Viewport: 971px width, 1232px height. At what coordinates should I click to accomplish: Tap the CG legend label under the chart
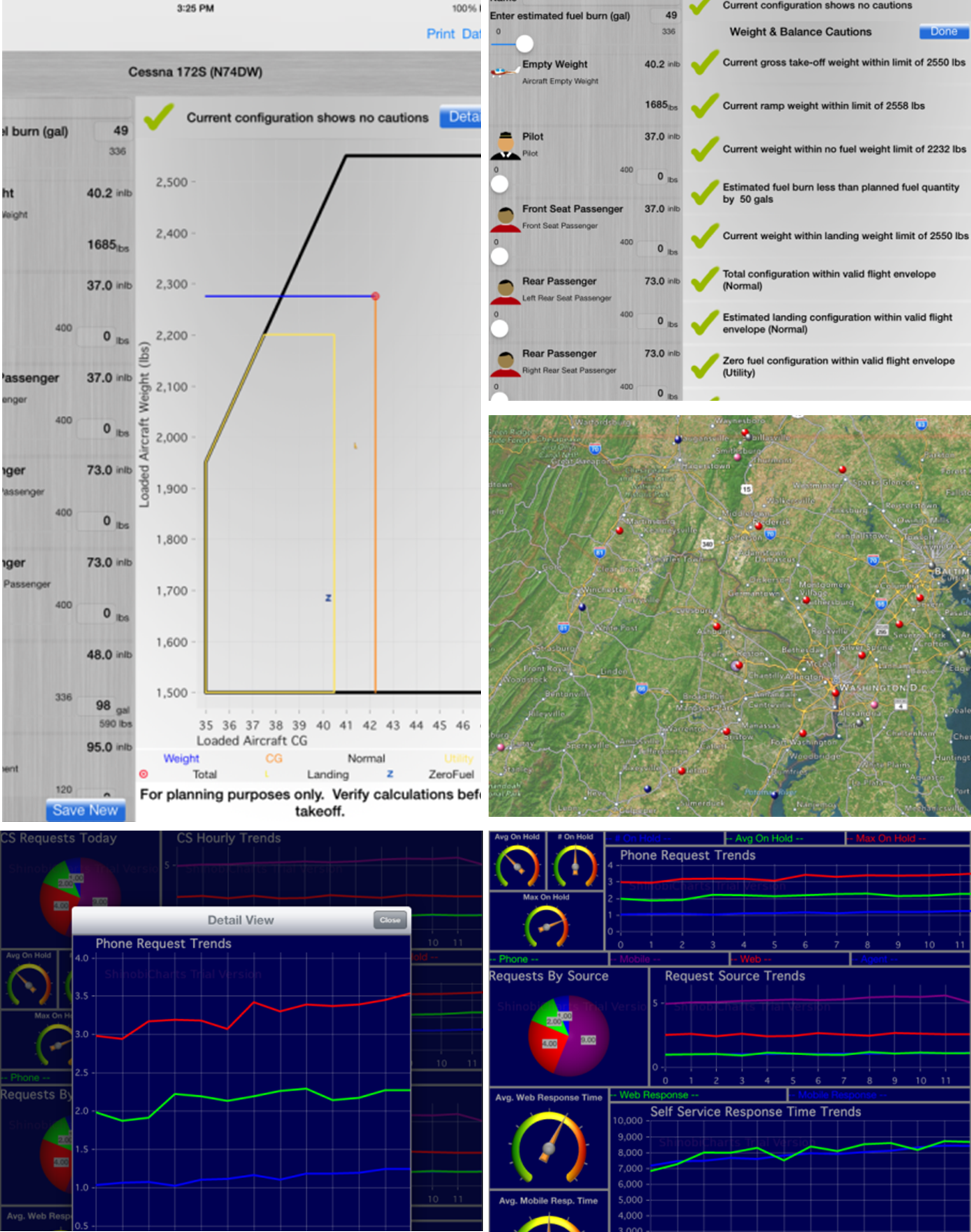(x=274, y=758)
